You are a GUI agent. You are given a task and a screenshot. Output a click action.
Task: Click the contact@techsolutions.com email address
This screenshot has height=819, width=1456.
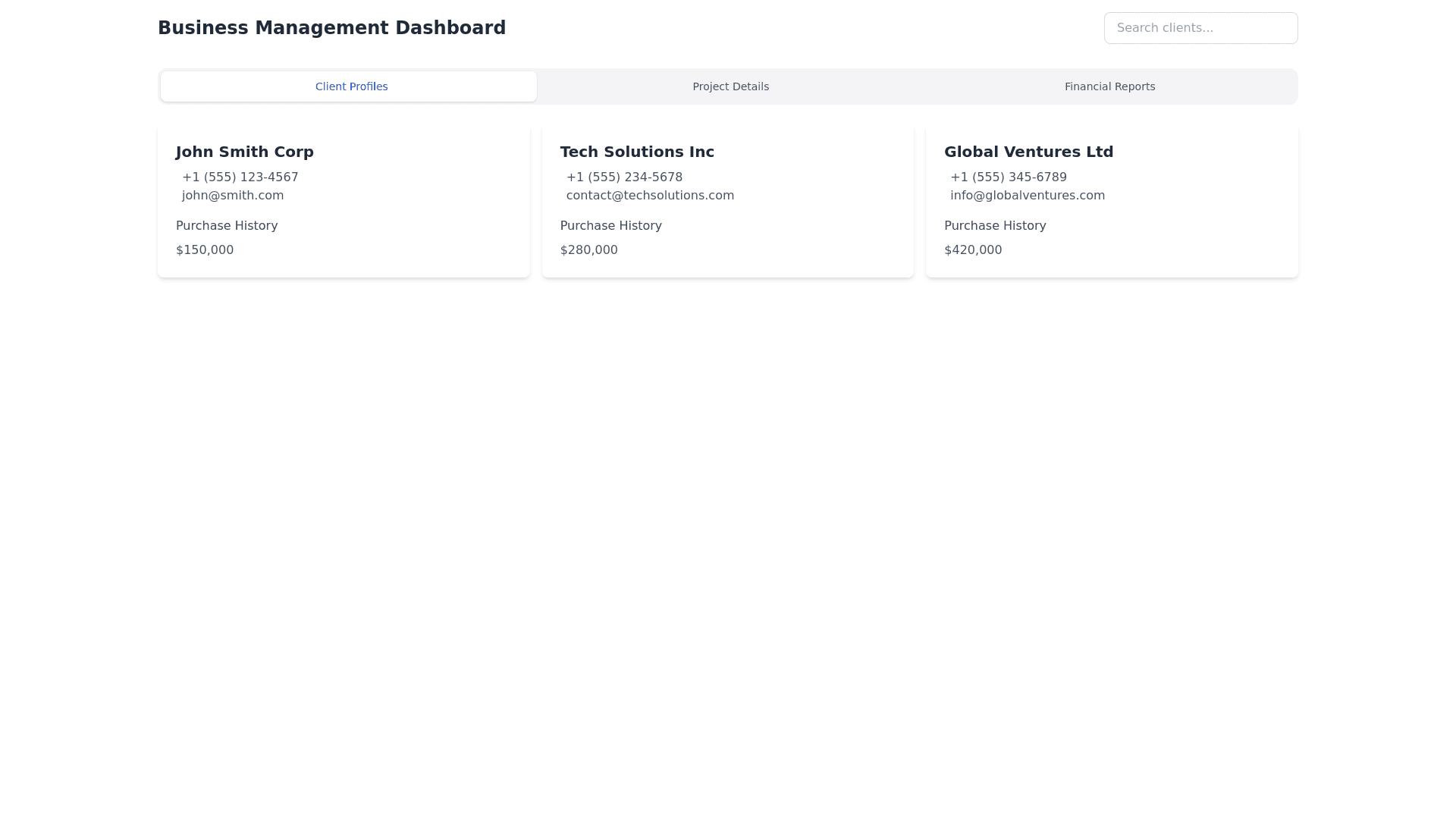tap(650, 195)
